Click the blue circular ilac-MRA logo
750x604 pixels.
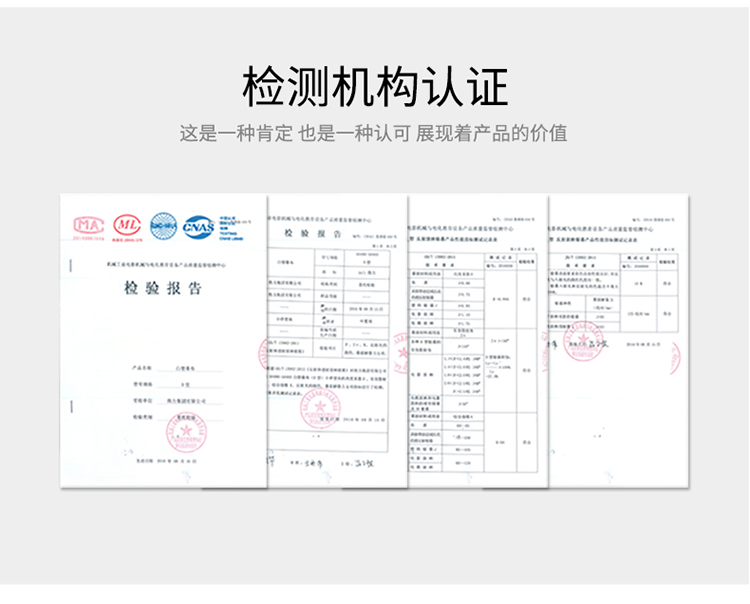[x=163, y=226]
